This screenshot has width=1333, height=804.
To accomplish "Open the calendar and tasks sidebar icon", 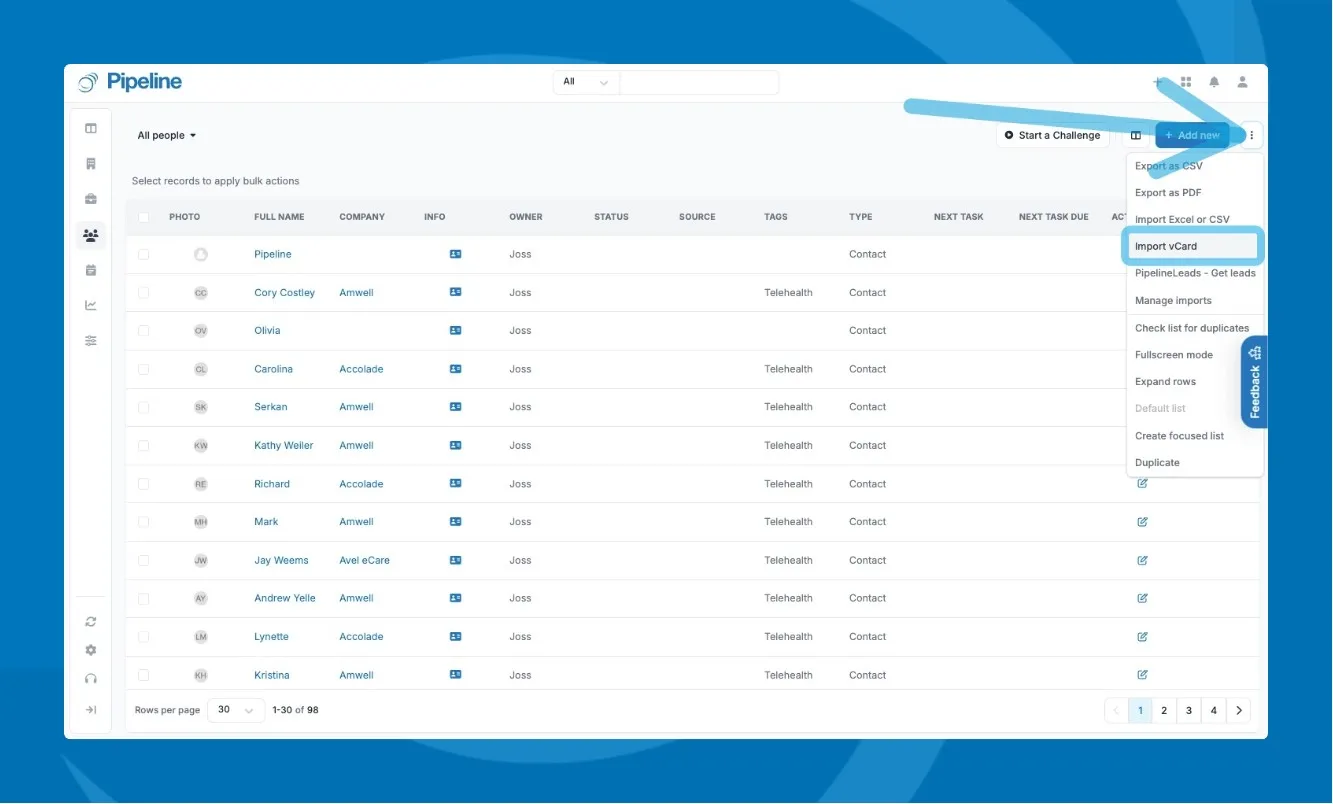I will [x=91, y=270].
